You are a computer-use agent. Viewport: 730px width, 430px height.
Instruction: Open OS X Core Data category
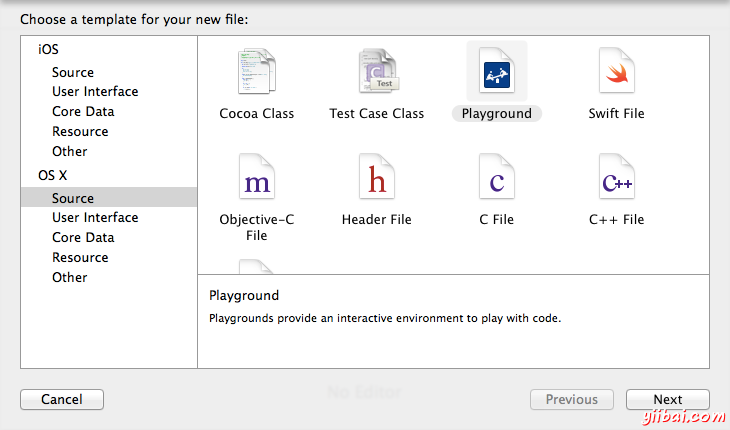point(83,238)
